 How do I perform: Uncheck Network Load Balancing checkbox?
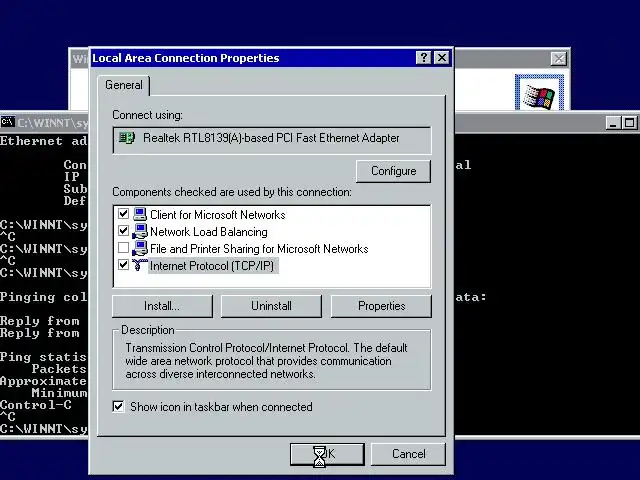coord(123,231)
